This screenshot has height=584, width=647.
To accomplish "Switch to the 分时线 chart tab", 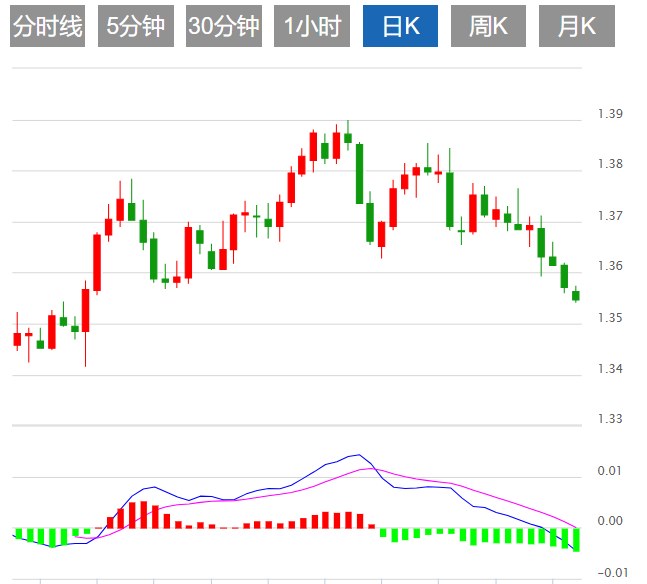I will (x=47, y=26).
